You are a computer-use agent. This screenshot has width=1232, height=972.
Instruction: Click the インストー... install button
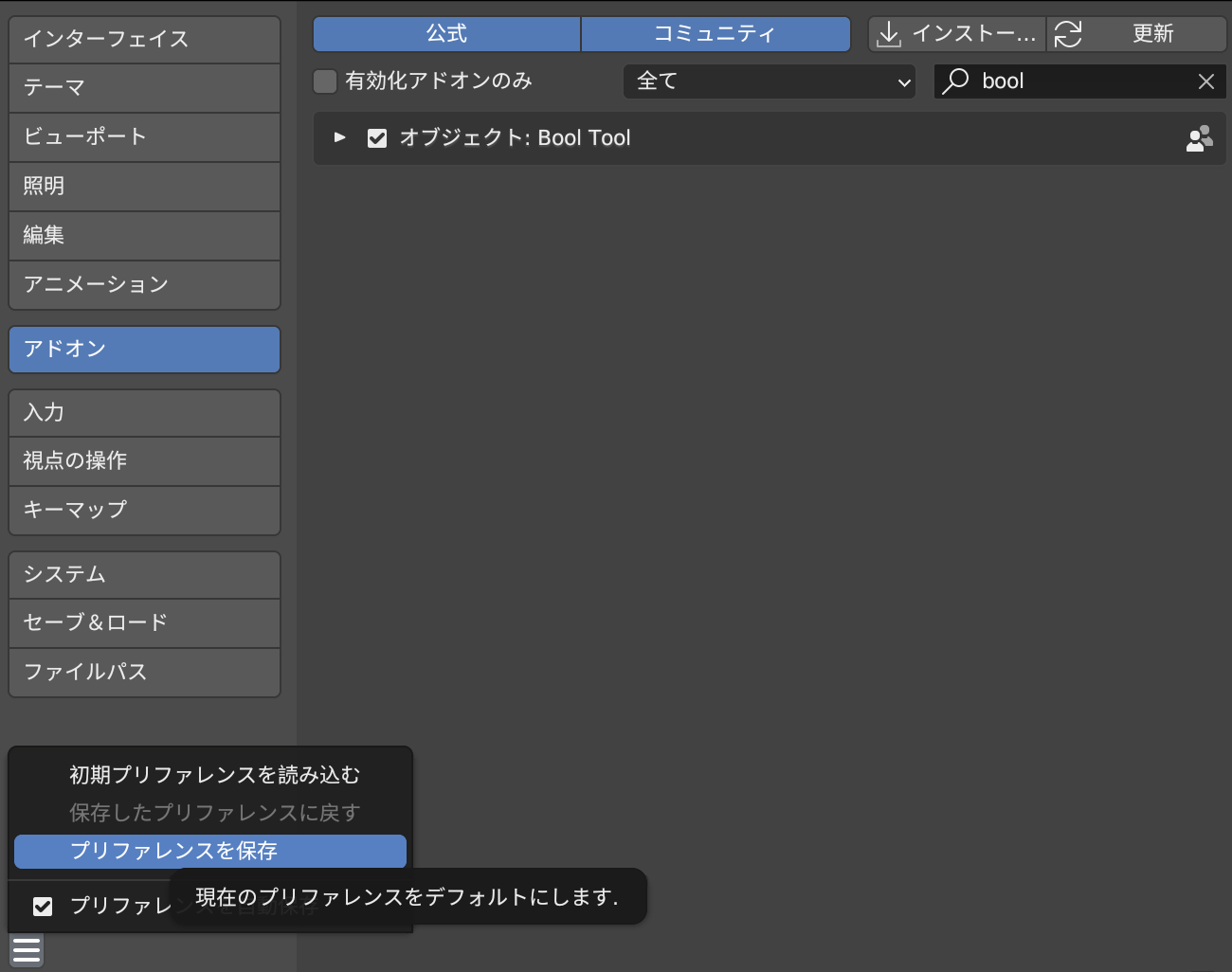(x=957, y=34)
